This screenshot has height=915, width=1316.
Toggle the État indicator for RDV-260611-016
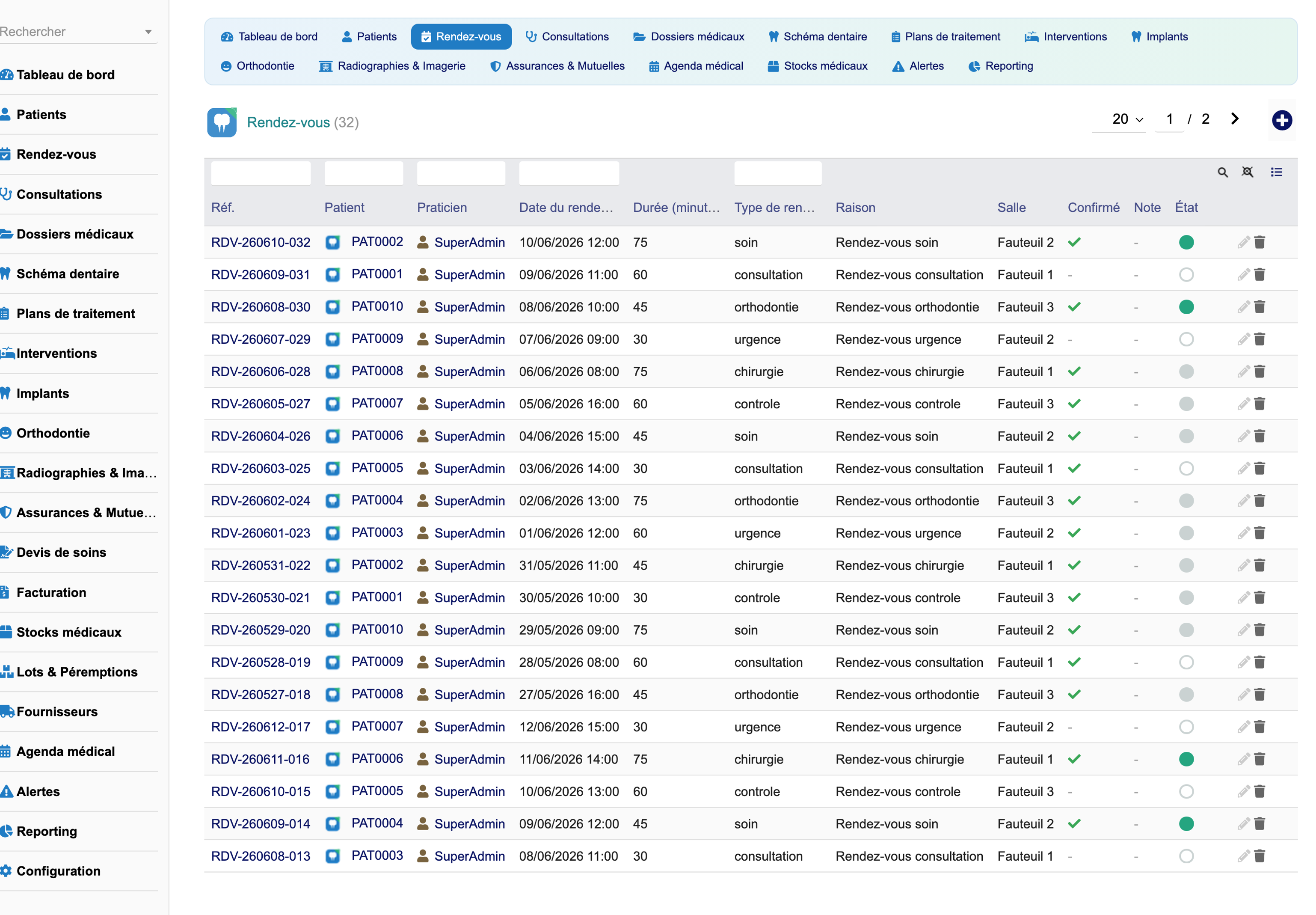coord(1186,759)
